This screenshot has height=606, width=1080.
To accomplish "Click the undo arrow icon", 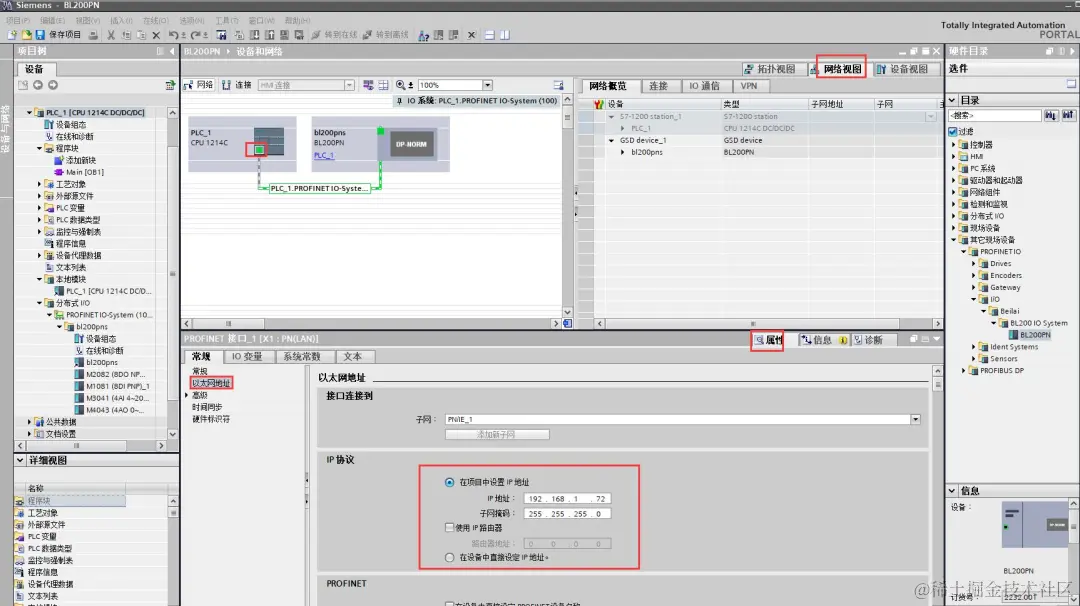I will (174, 34).
